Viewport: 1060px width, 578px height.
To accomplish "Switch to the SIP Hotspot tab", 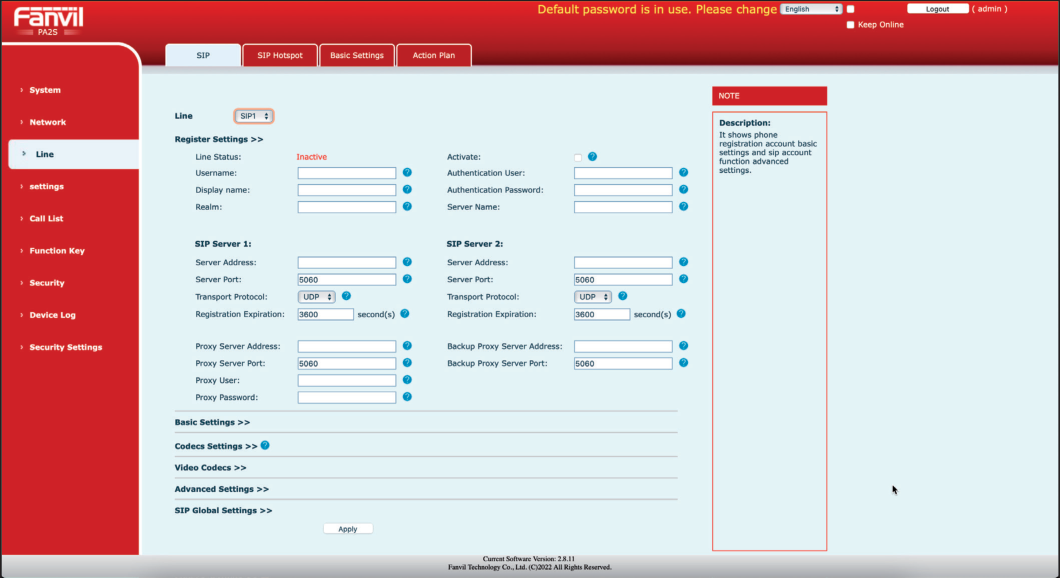I will coord(279,56).
